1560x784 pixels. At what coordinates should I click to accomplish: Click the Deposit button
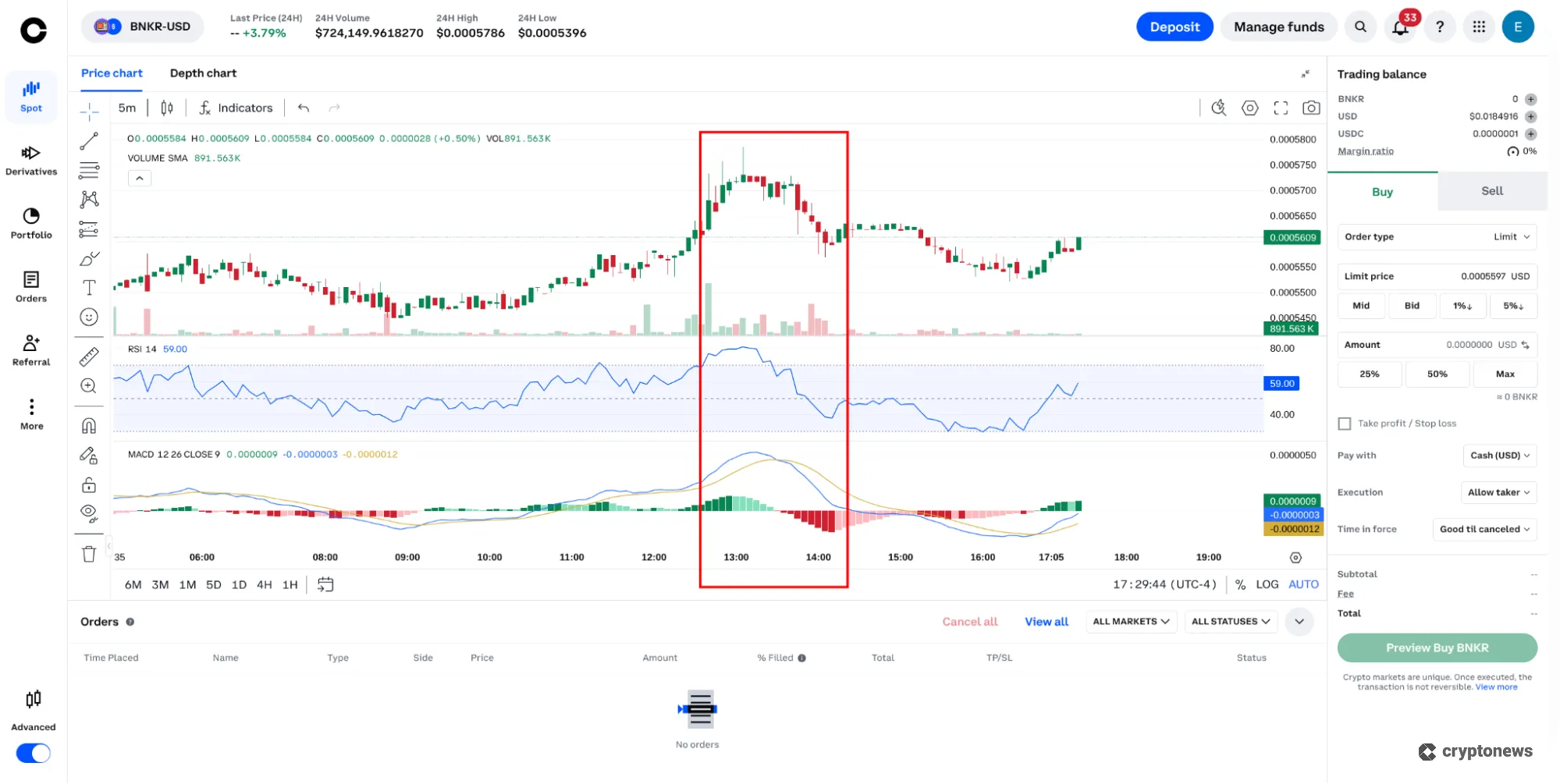(x=1174, y=26)
